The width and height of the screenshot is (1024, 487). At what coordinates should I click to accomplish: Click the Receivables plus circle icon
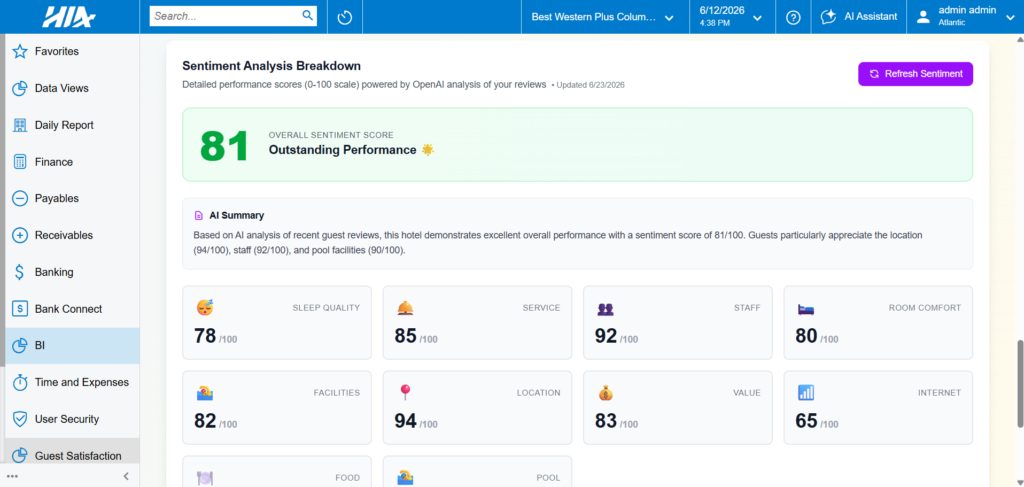[x=20, y=235]
